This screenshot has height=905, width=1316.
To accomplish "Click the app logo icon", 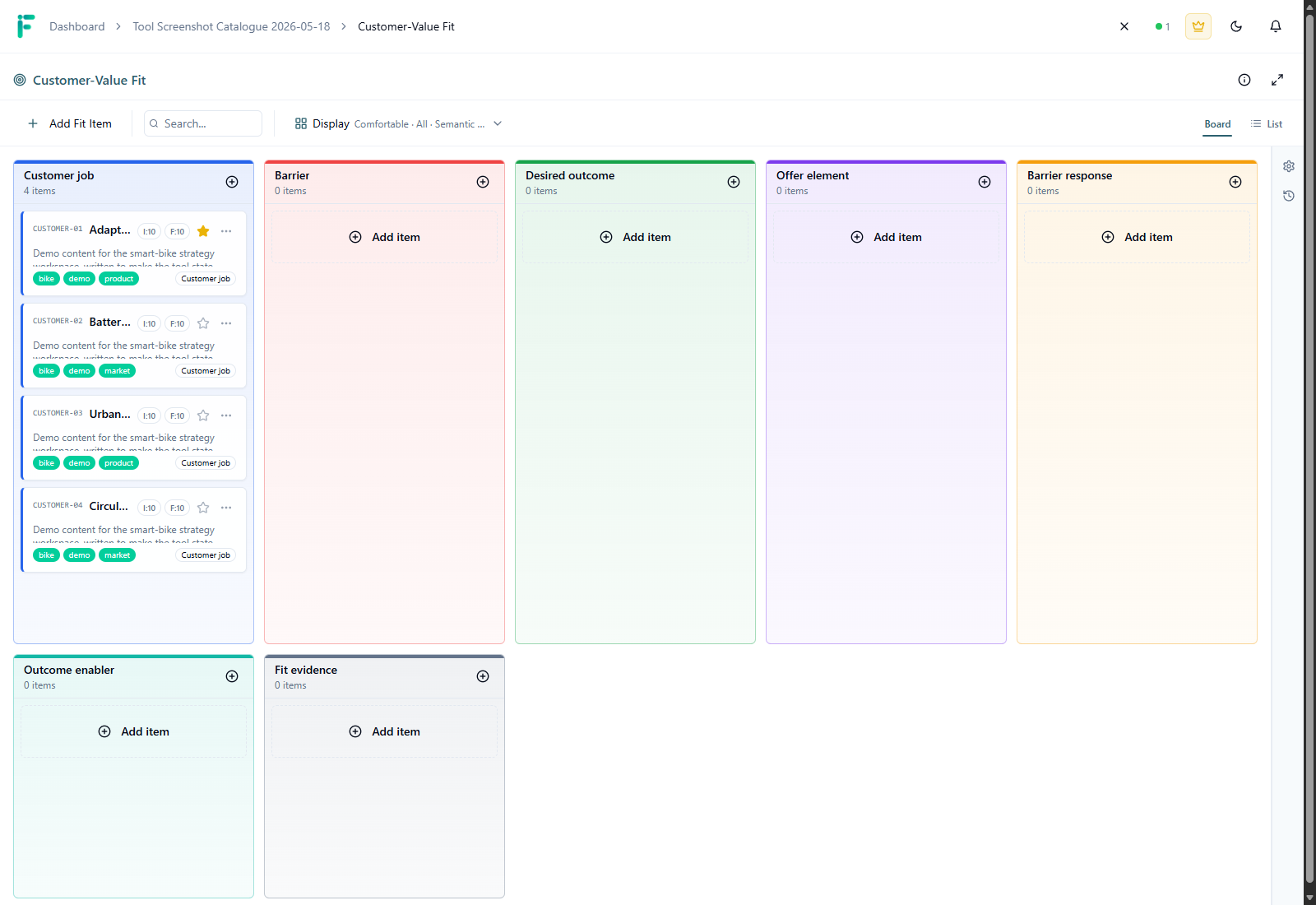I will coord(25,26).
